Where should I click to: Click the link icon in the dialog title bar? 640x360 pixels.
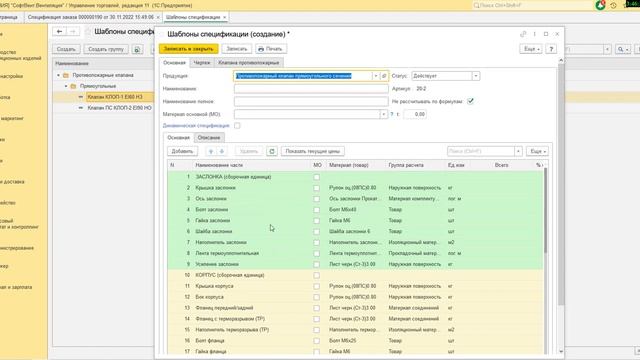pos(523,34)
